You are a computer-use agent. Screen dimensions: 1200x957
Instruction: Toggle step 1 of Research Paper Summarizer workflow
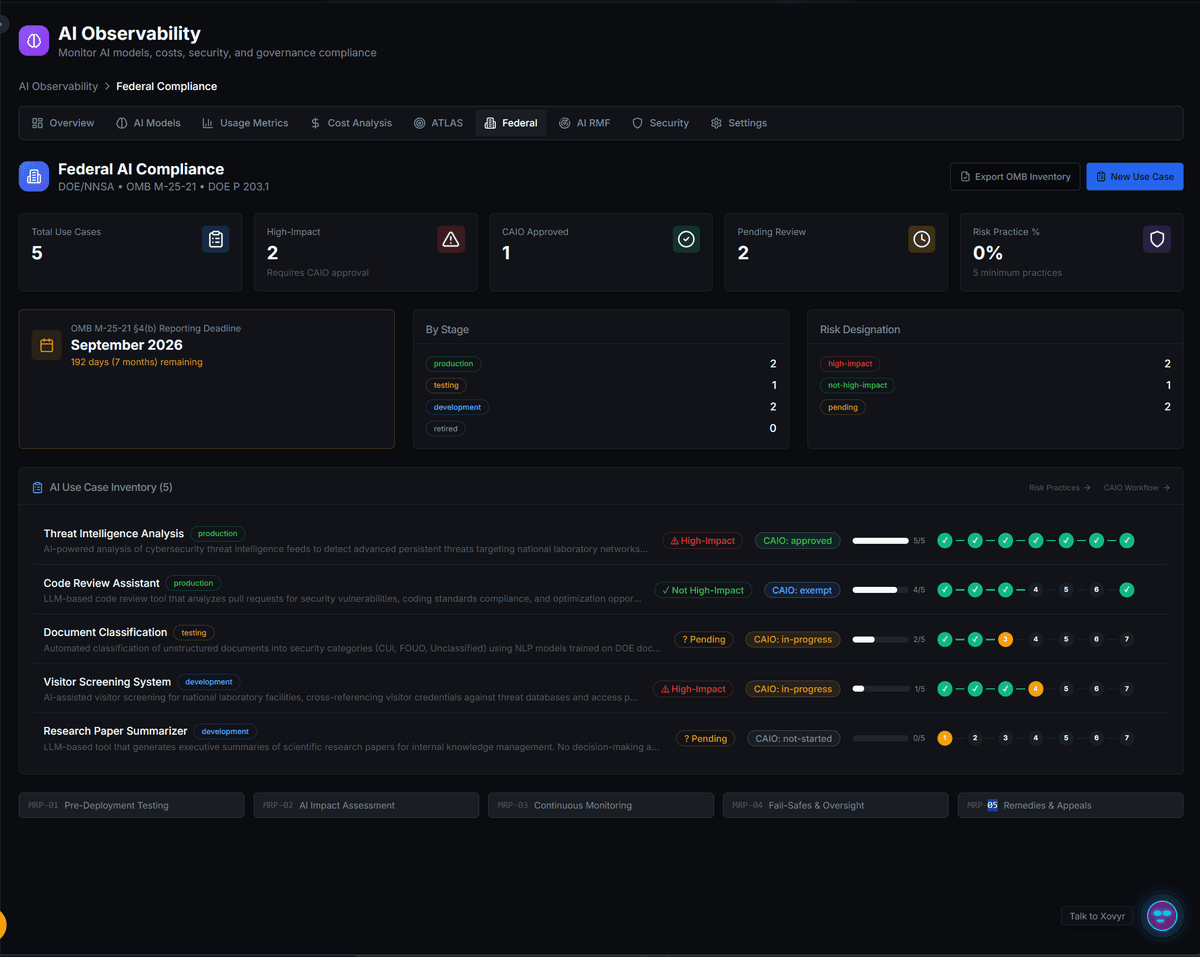pyautogui.click(x=944, y=738)
